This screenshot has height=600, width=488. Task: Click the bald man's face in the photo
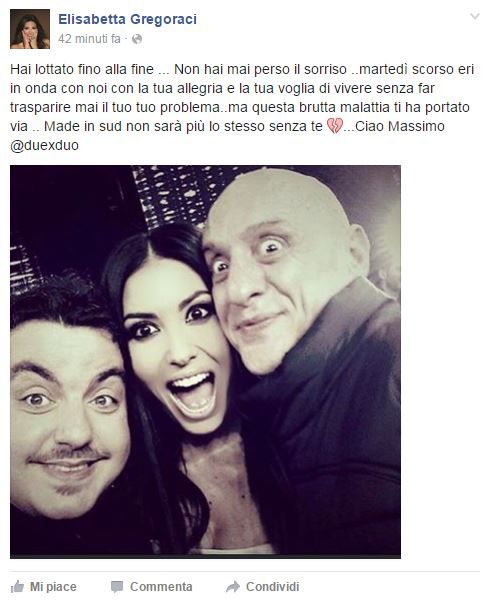click(276, 276)
